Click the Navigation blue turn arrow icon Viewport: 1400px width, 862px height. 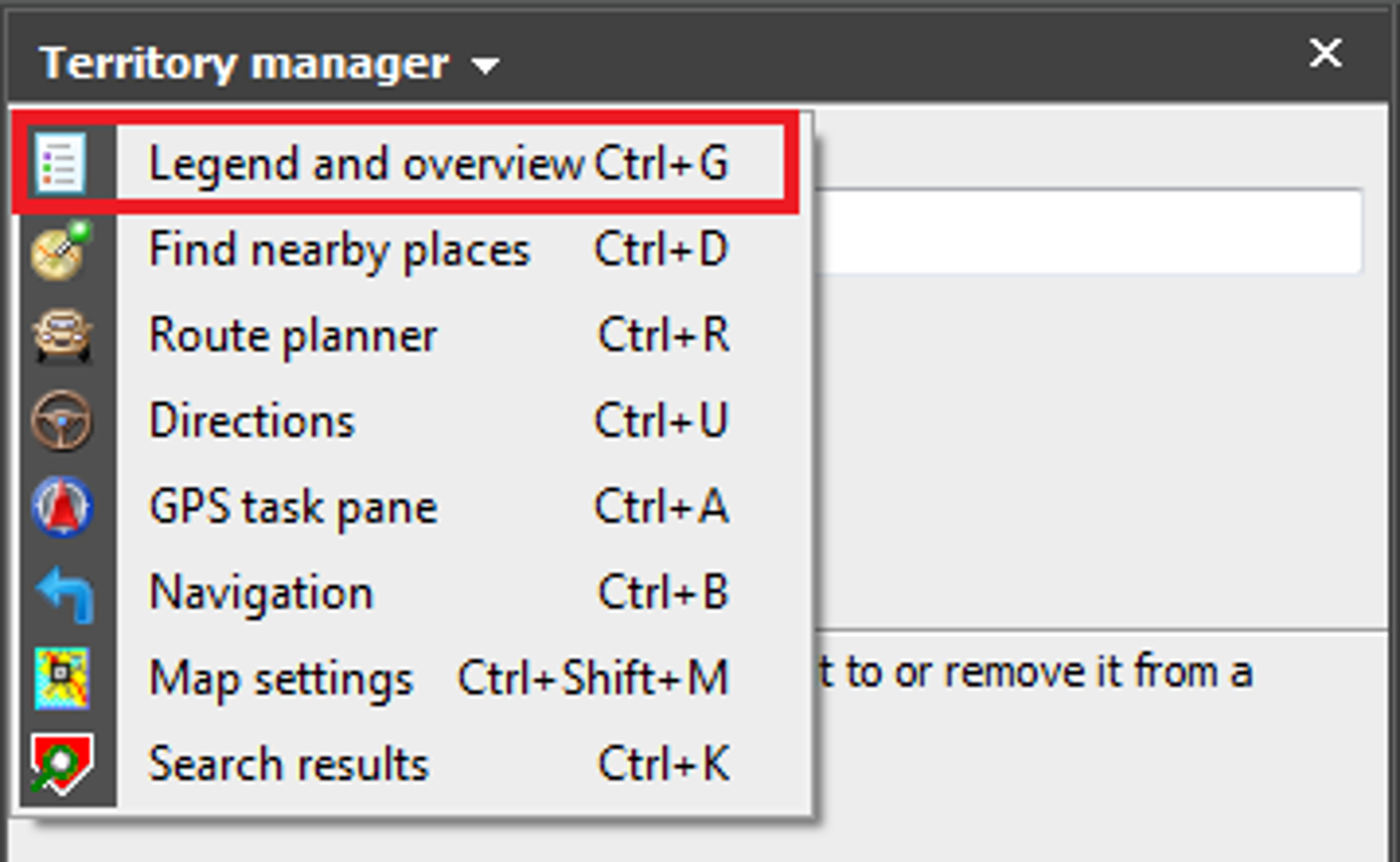click(x=64, y=593)
